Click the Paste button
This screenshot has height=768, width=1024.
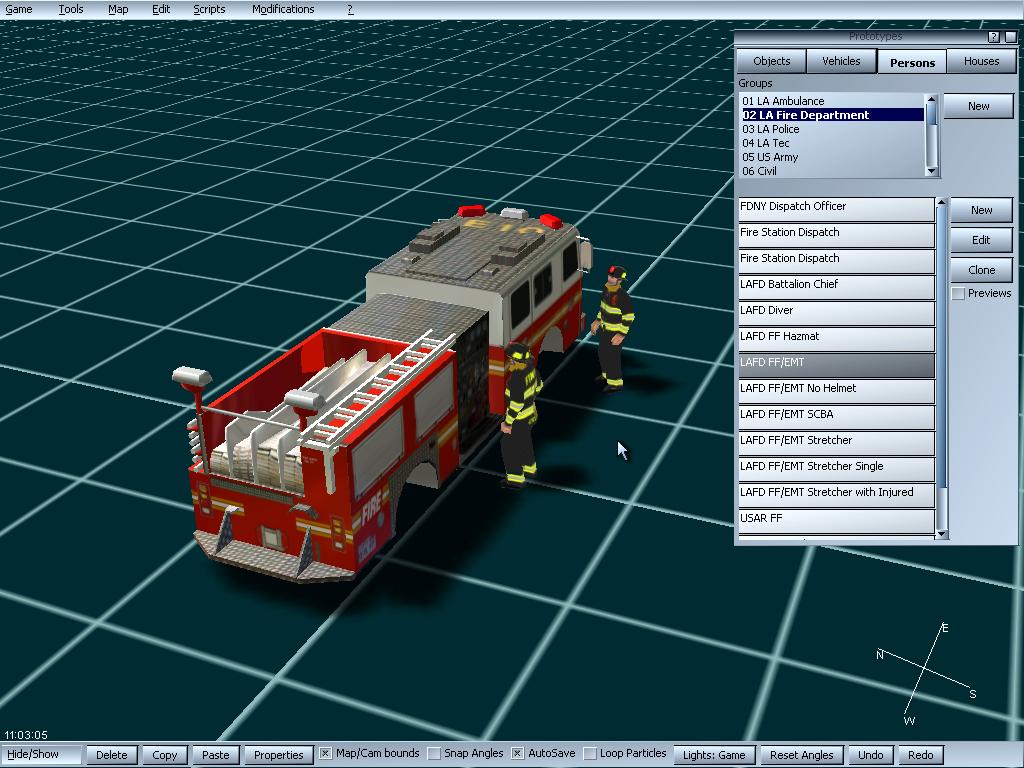tap(216, 755)
